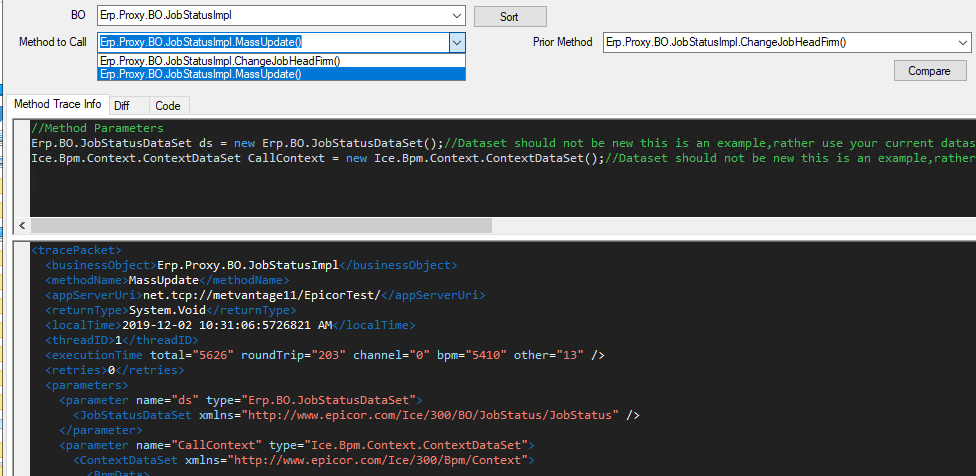Click the businessObject XML line

251,265
